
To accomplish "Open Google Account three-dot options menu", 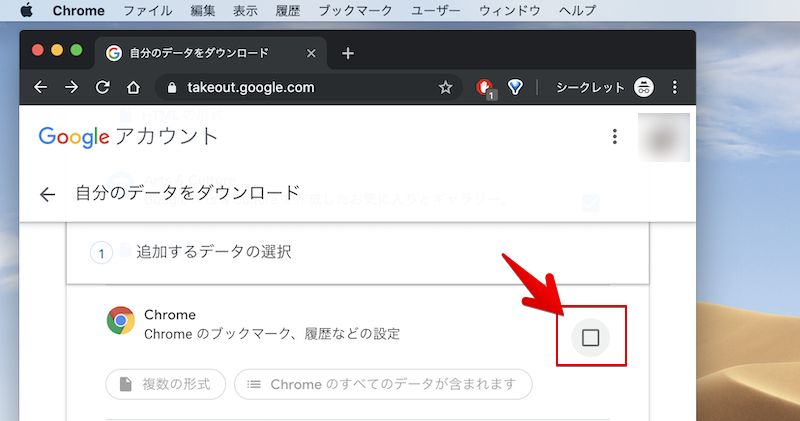I will 615,137.
